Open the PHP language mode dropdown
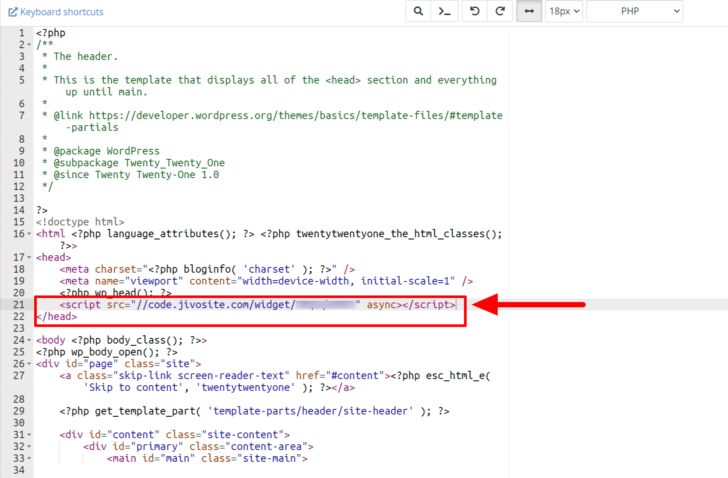Image resolution: width=728 pixels, height=478 pixels. click(634, 11)
